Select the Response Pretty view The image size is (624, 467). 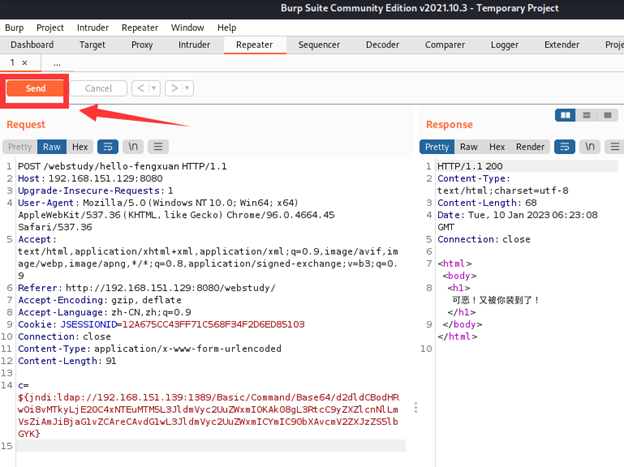click(x=437, y=147)
